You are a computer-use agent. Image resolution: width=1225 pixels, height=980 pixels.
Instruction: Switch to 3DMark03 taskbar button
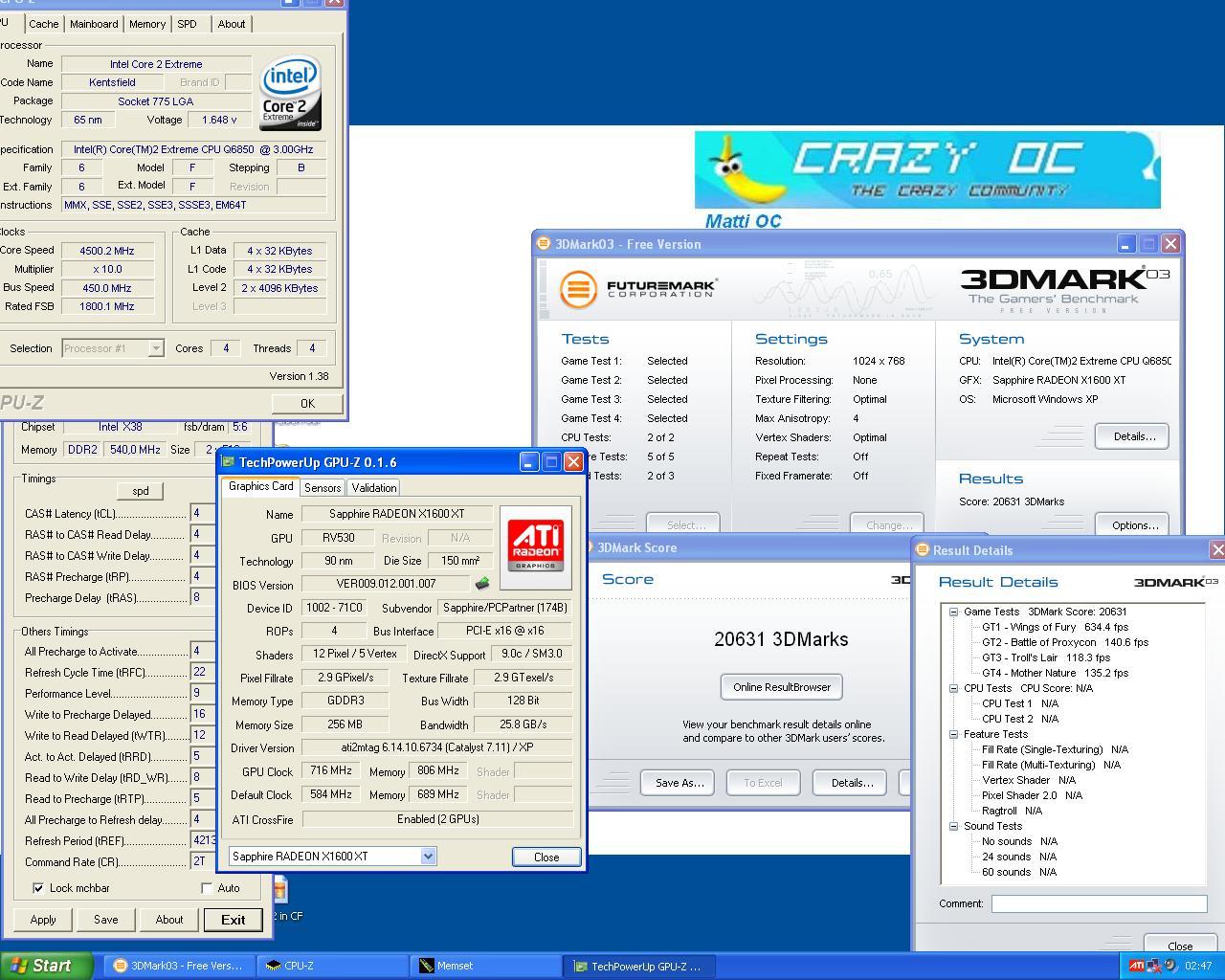[x=180, y=966]
